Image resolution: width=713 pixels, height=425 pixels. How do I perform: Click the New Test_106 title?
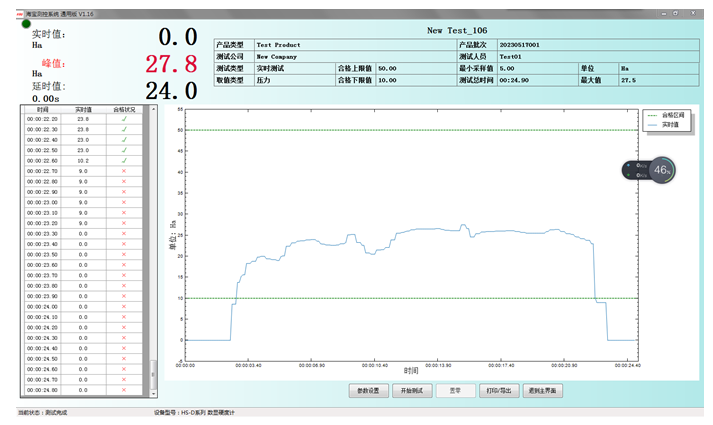tap(457, 30)
